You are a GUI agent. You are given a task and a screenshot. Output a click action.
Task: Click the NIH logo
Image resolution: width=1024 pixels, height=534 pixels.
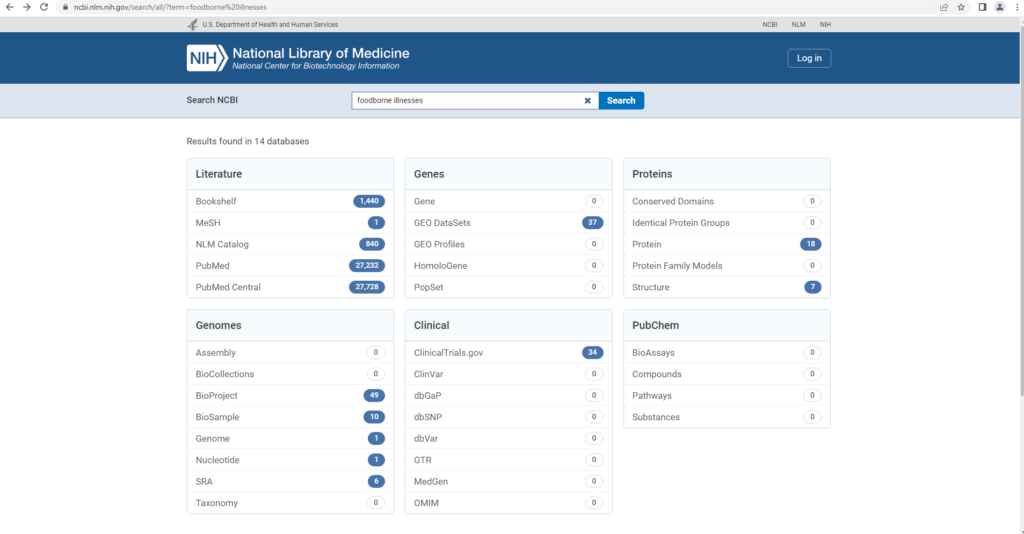[x=207, y=58]
